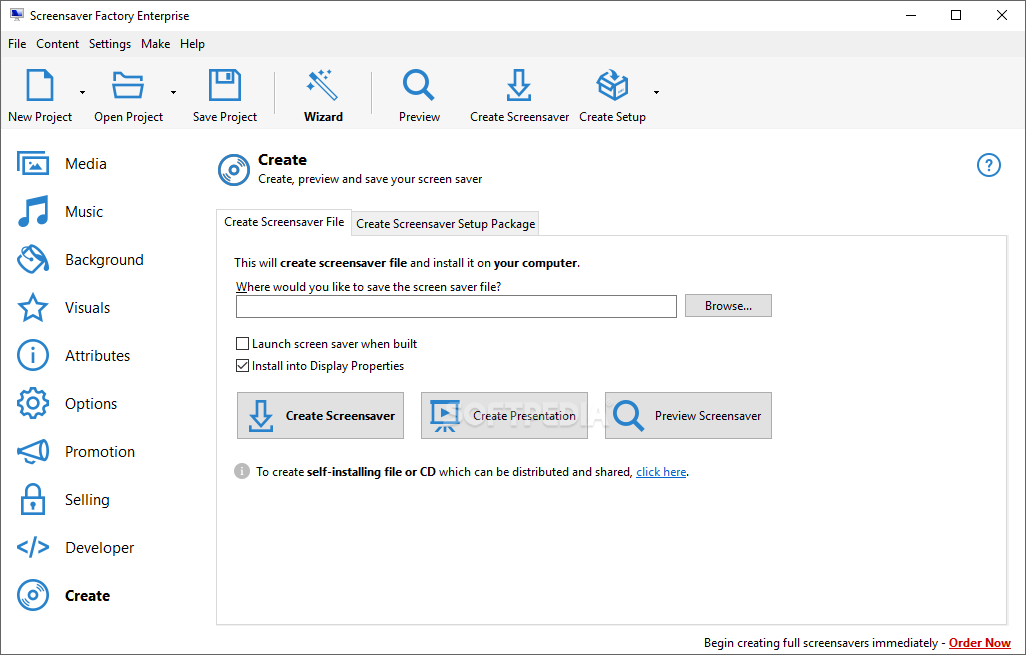Click the help question mark icon

(x=989, y=165)
